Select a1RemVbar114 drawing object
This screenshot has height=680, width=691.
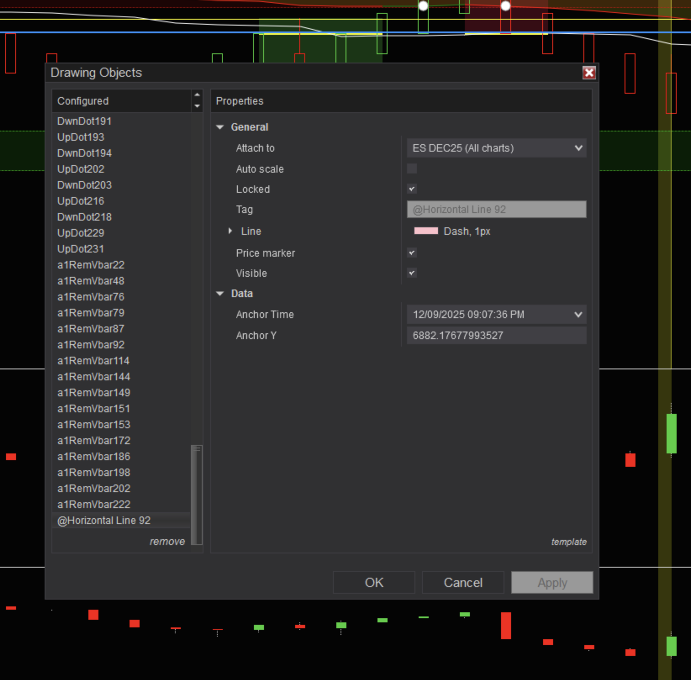tap(91, 361)
